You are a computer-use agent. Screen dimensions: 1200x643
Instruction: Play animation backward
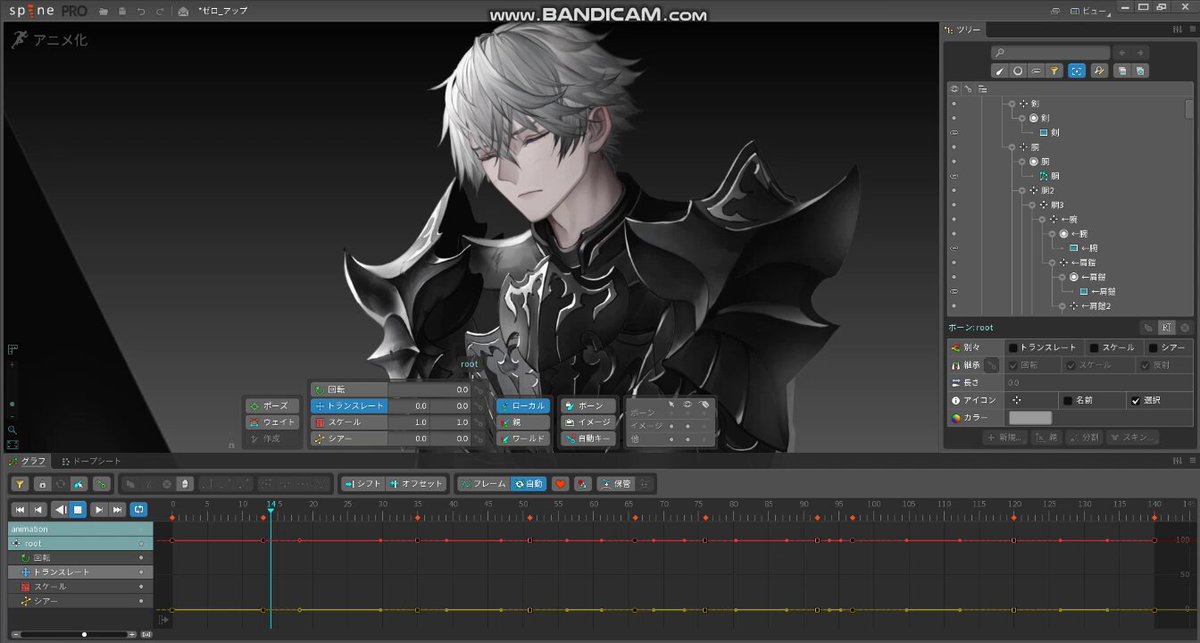pos(59,509)
